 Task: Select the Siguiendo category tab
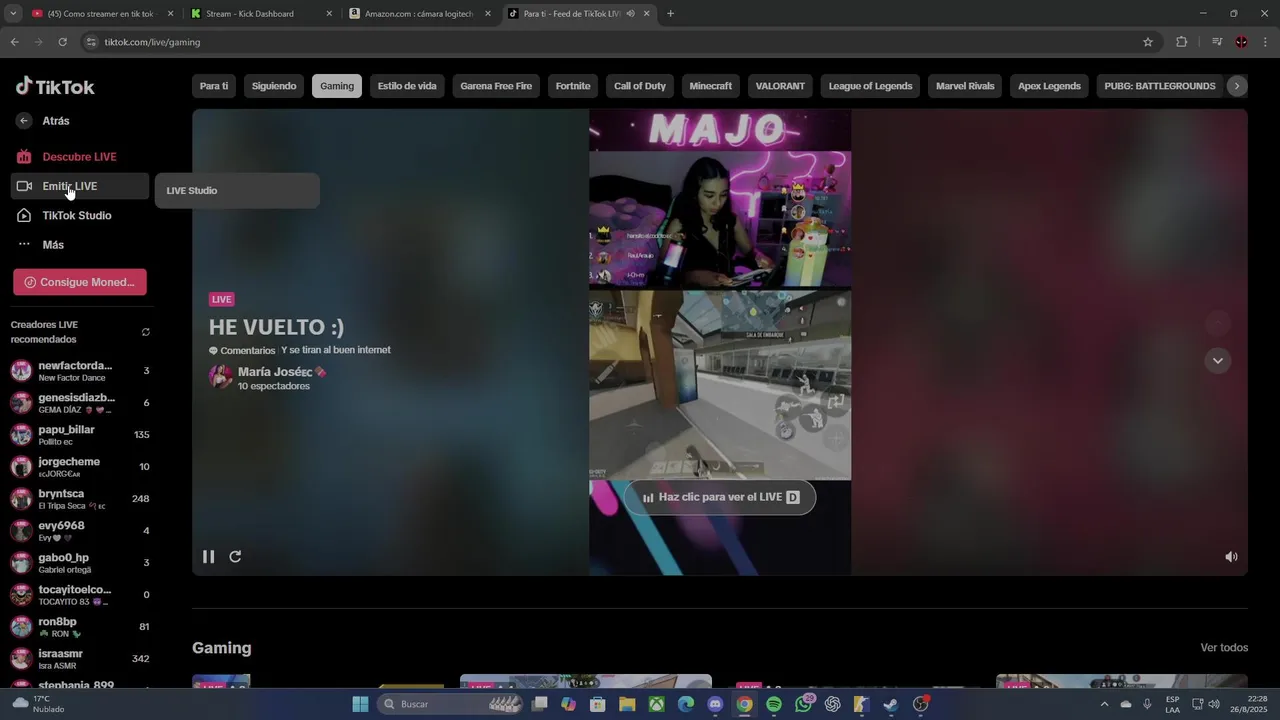pos(274,86)
